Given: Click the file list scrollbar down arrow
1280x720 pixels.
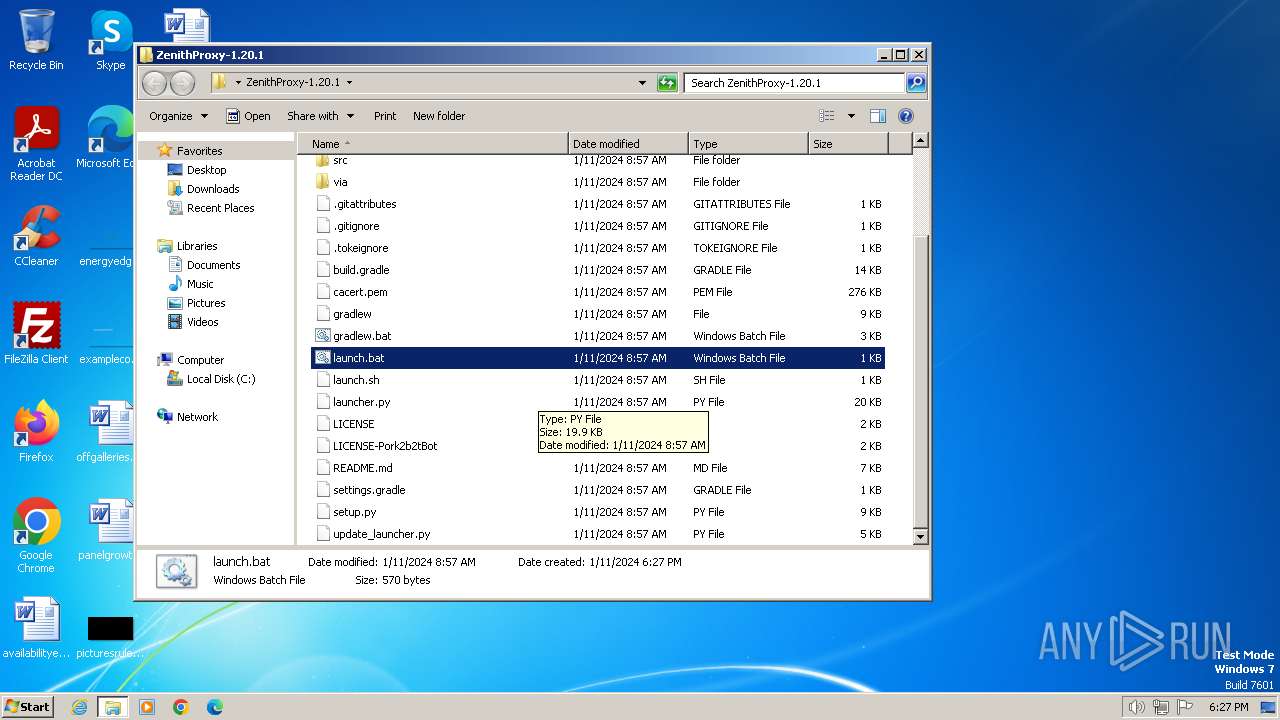Looking at the screenshot, I should pos(921,537).
